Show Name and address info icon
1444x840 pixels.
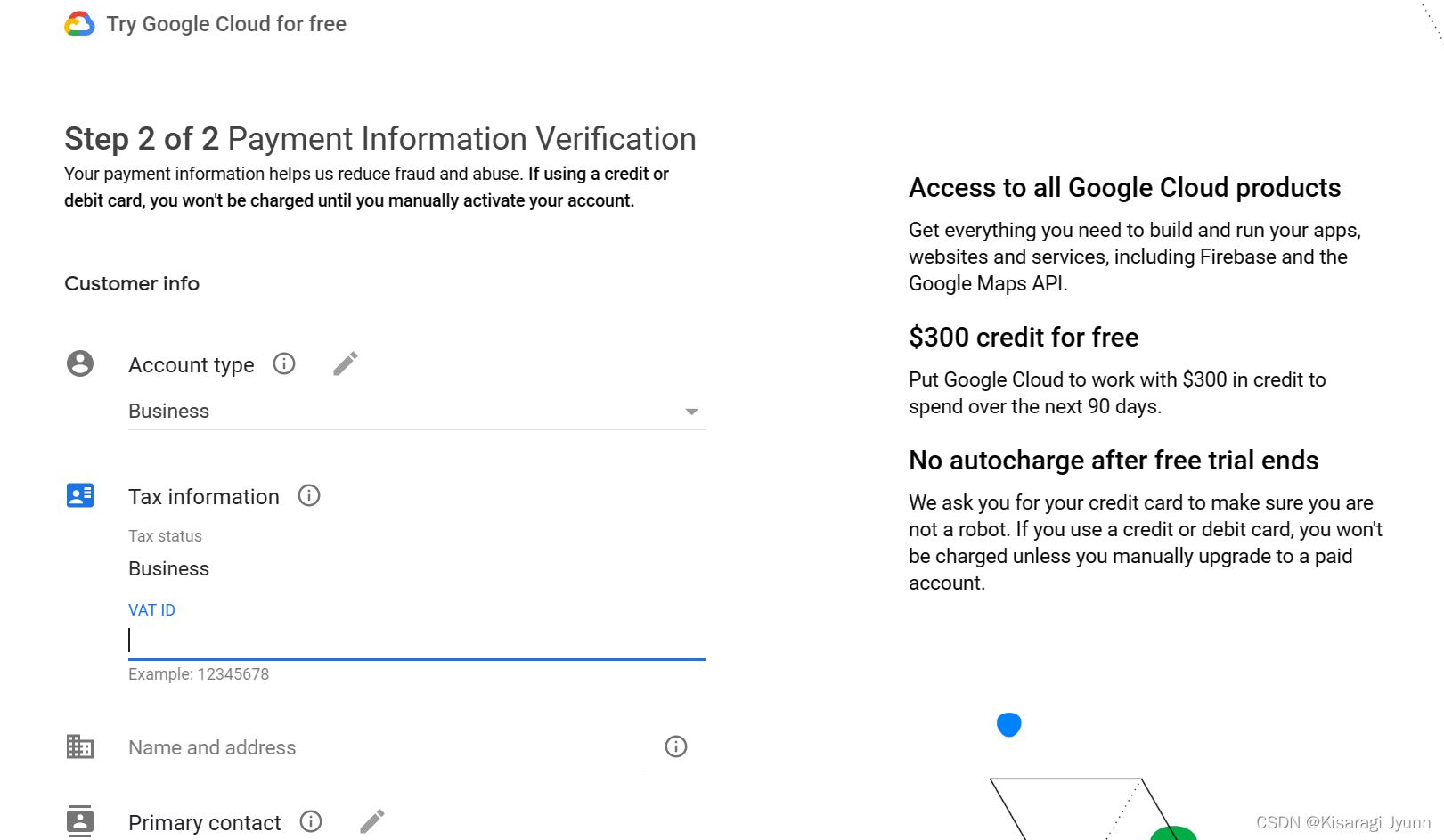(x=676, y=746)
